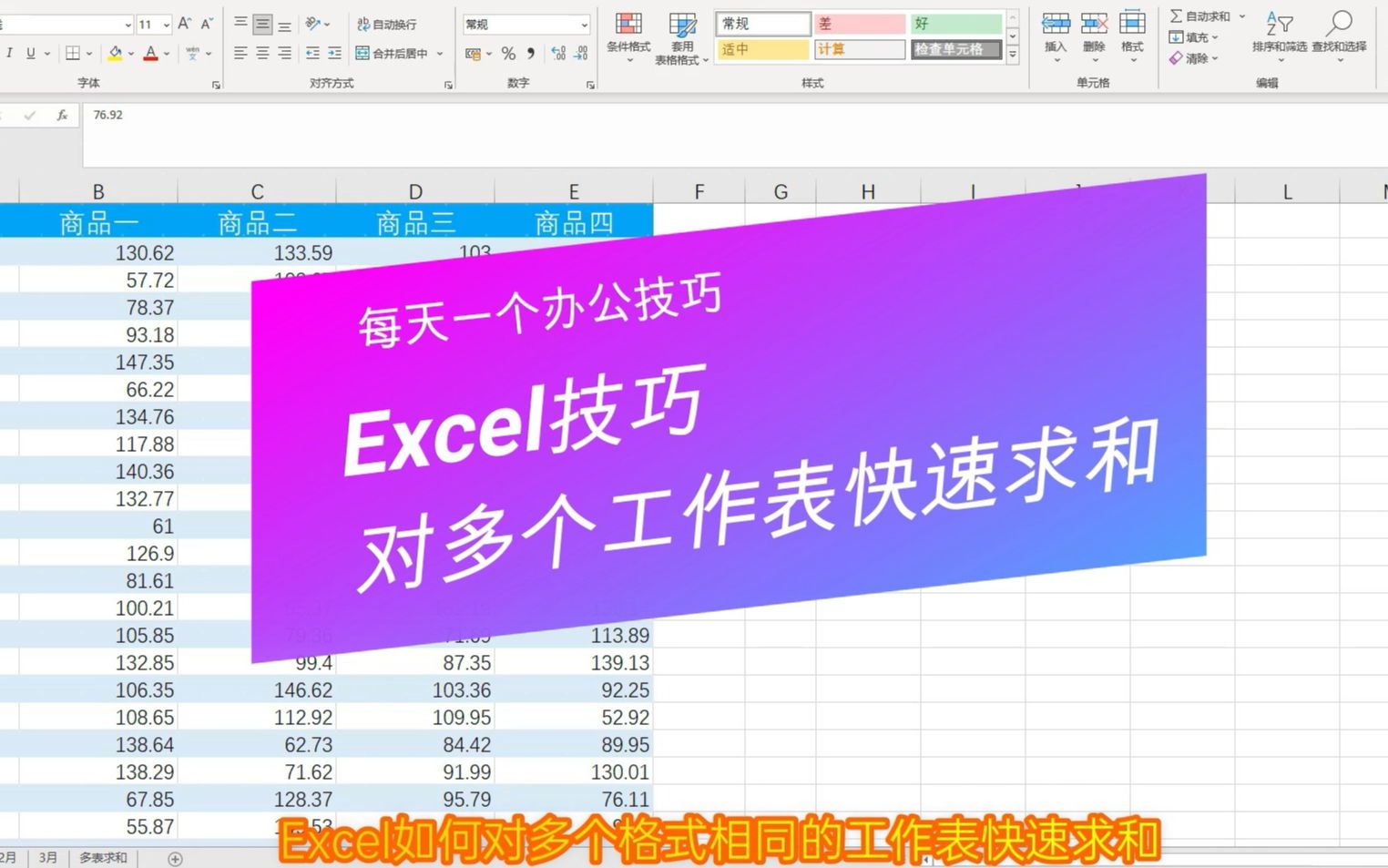Apply red font color A

(x=151, y=54)
